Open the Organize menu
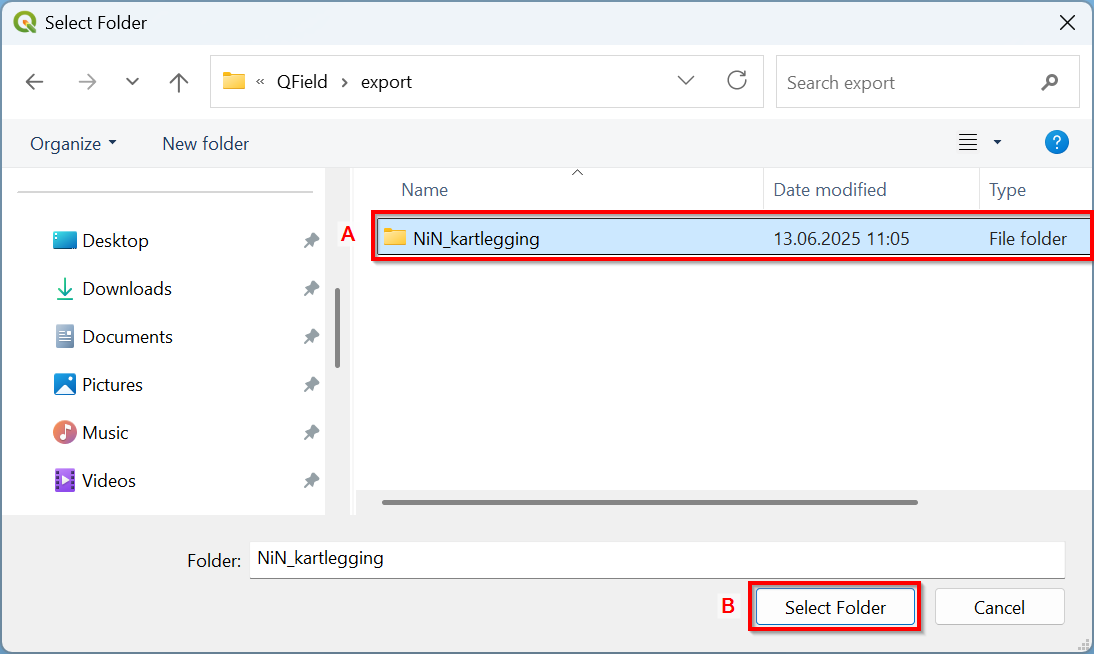The width and height of the screenshot is (1094, 654). [73, 143]
